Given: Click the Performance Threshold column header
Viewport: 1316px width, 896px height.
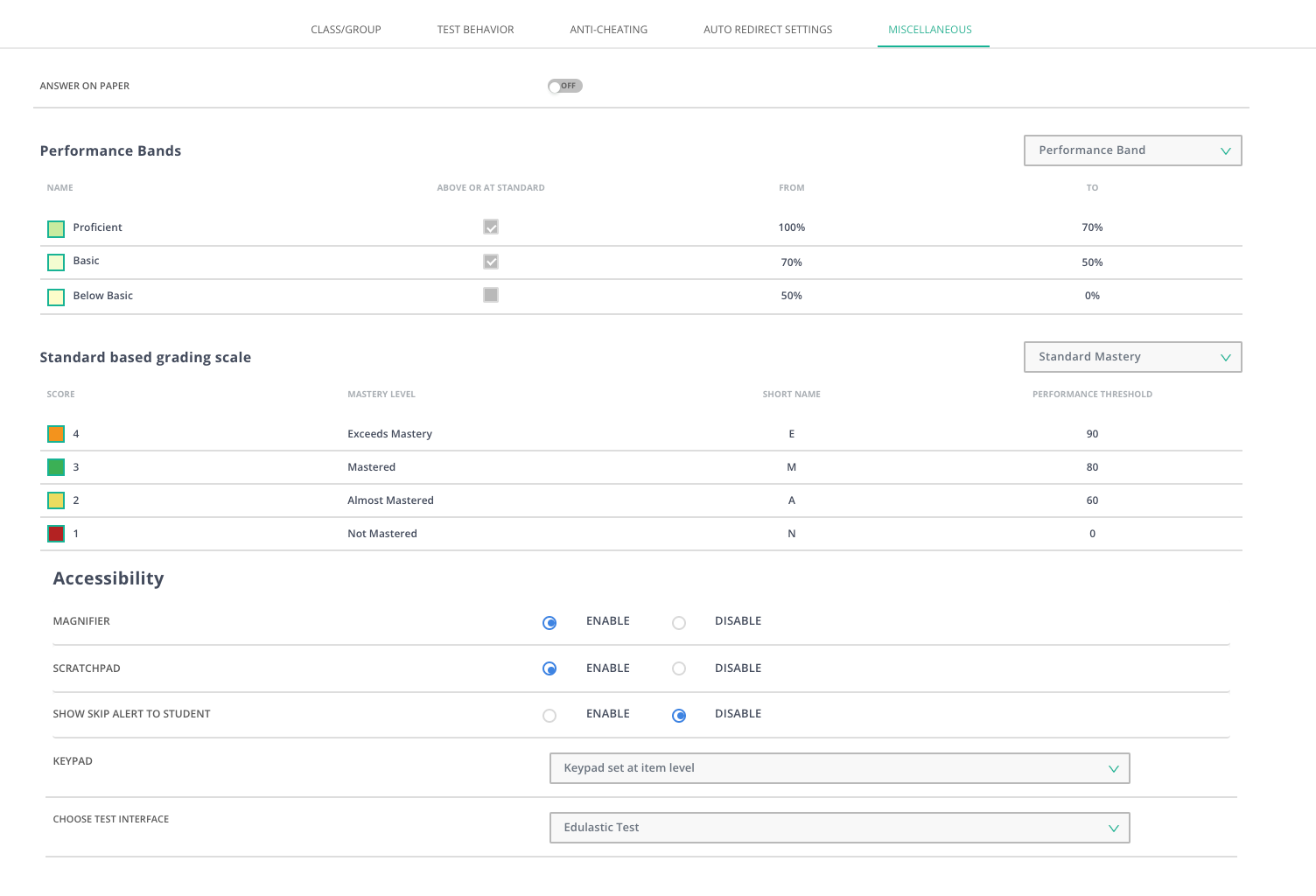Looking at the screenshot, I should pyautogui.click(x=1092, y=395).
